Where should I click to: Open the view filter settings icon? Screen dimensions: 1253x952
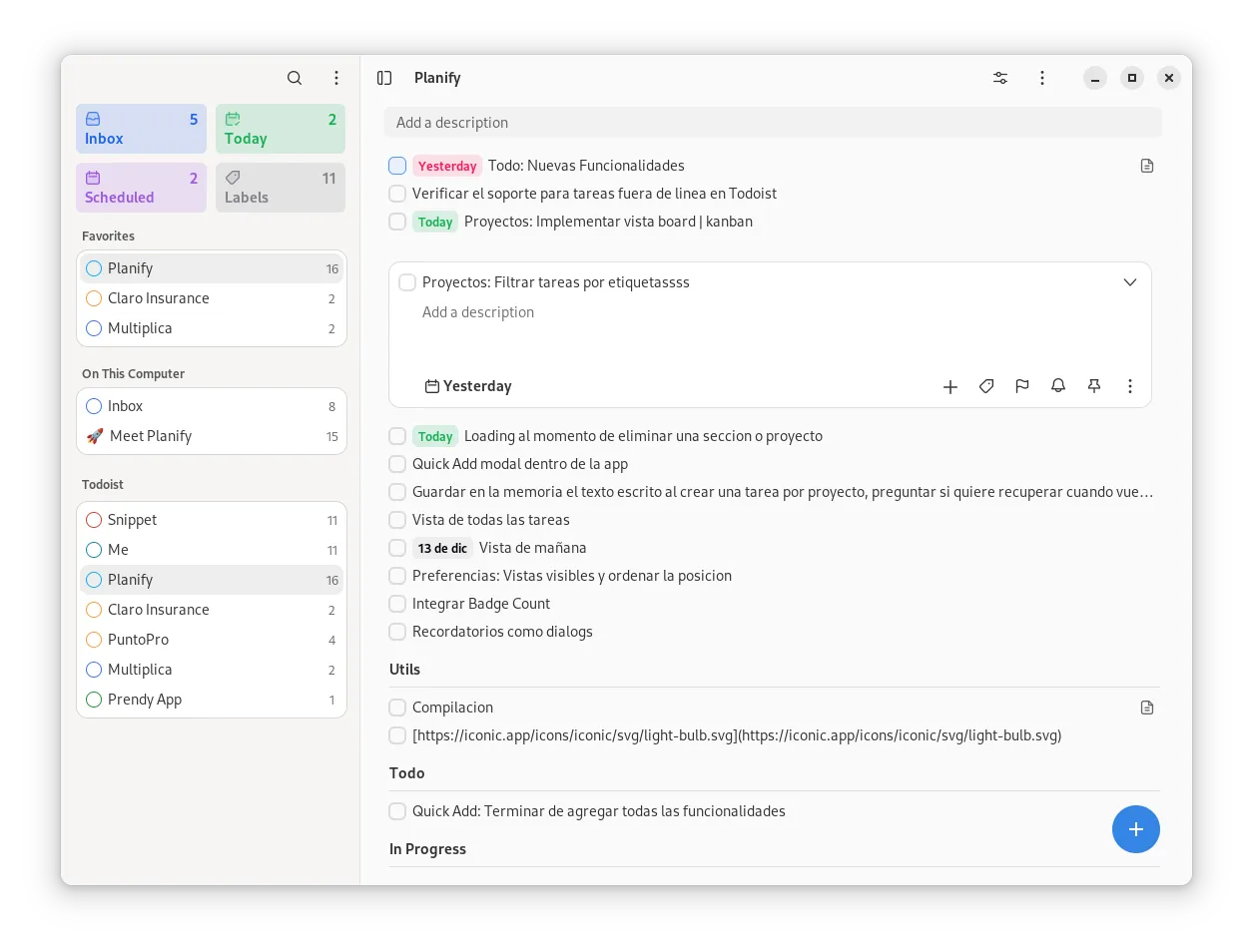[1000, 78]
